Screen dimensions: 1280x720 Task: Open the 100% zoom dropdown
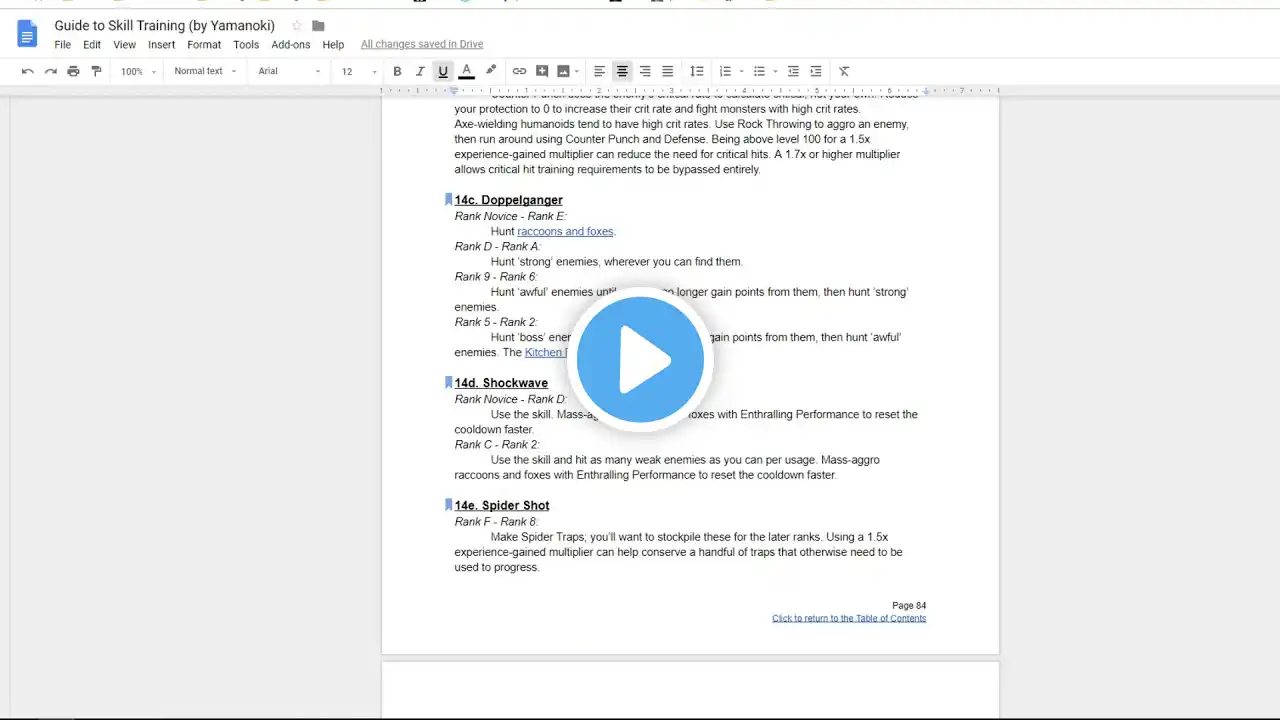[138, 71]
